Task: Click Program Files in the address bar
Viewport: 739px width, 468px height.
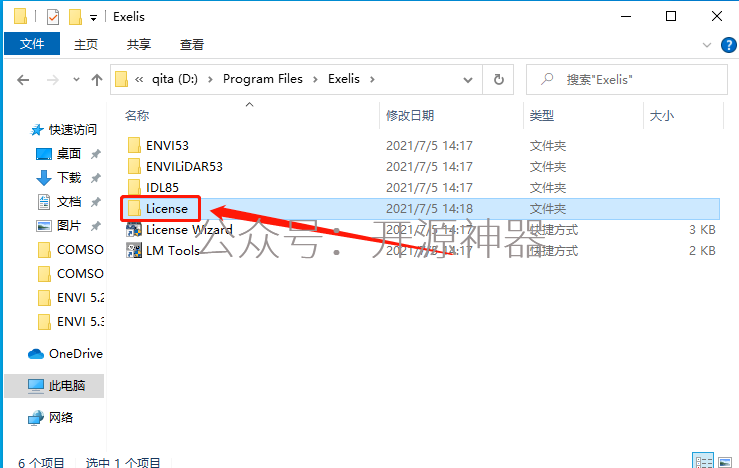Action: click(x=263, y=79)
